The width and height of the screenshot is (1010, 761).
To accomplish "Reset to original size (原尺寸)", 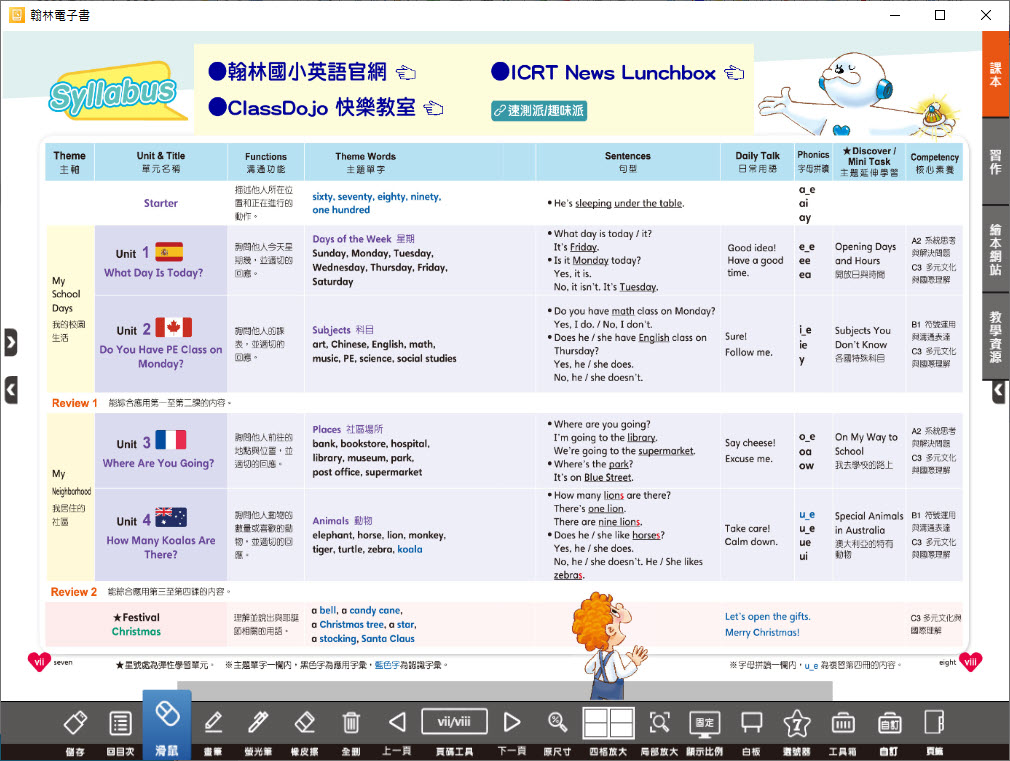I will coord(558,722).
